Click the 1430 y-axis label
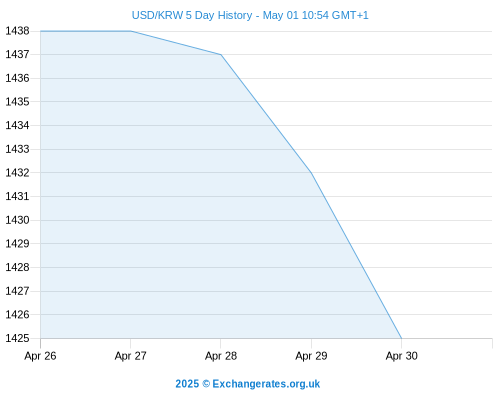495x400 pixels. click(x=17, y=220)
